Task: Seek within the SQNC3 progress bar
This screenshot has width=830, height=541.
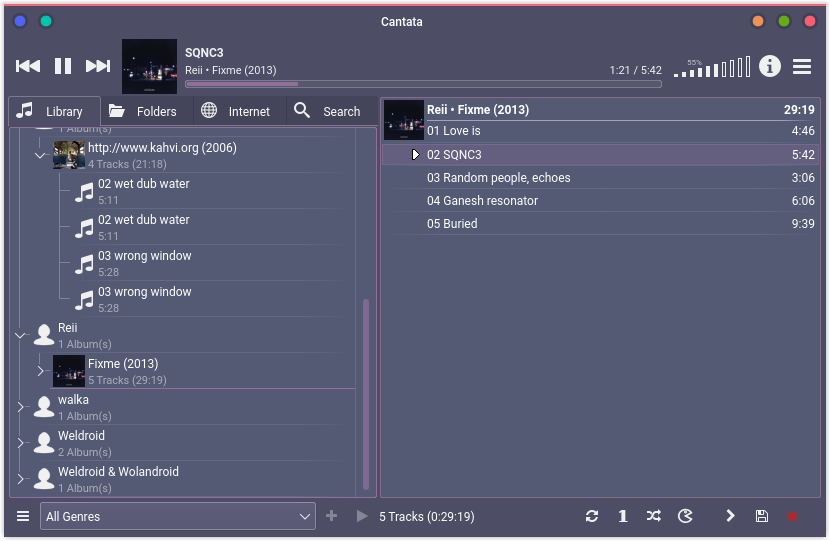Action: [x=423, y=84]
